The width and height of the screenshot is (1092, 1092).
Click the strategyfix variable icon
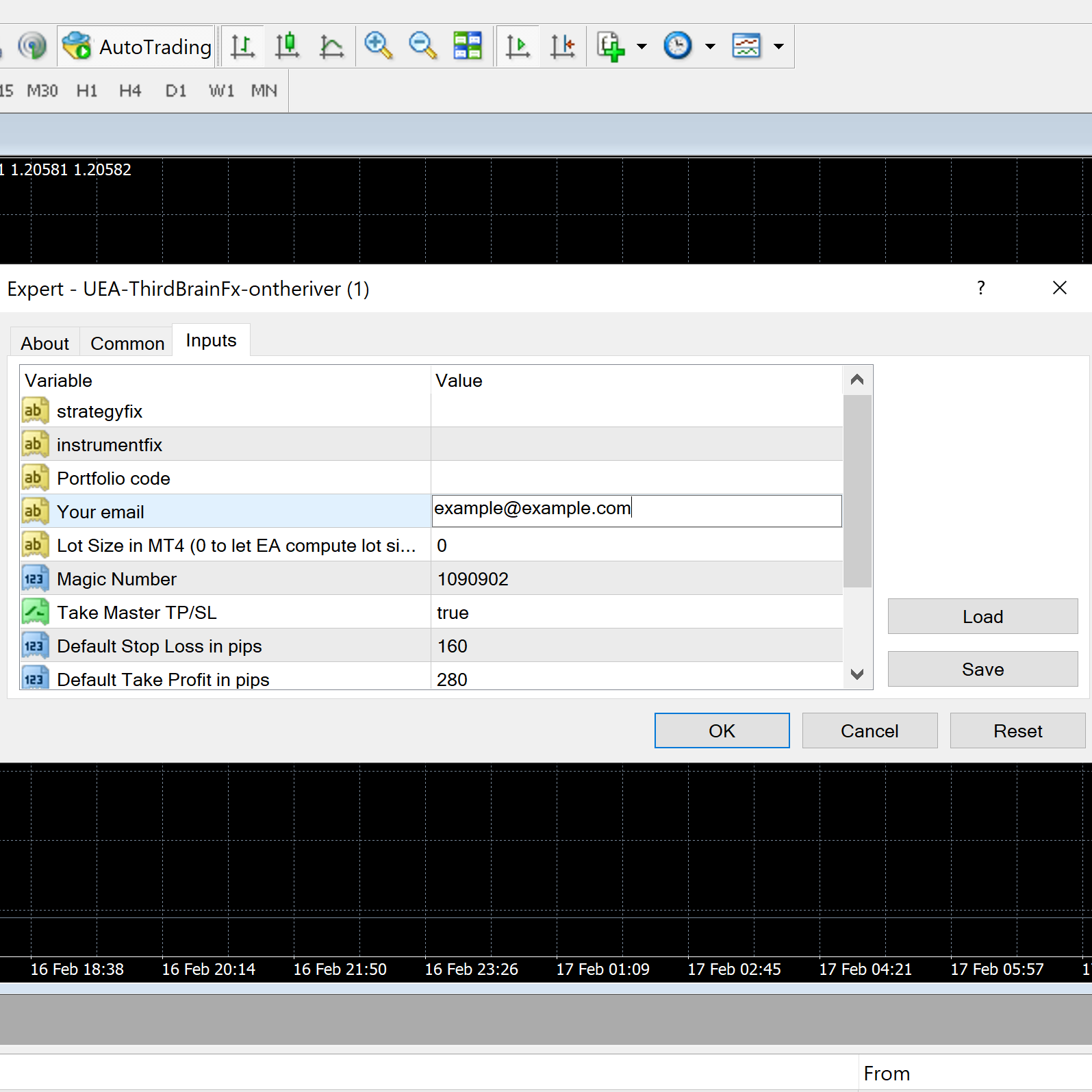click(x=36, y=411)
